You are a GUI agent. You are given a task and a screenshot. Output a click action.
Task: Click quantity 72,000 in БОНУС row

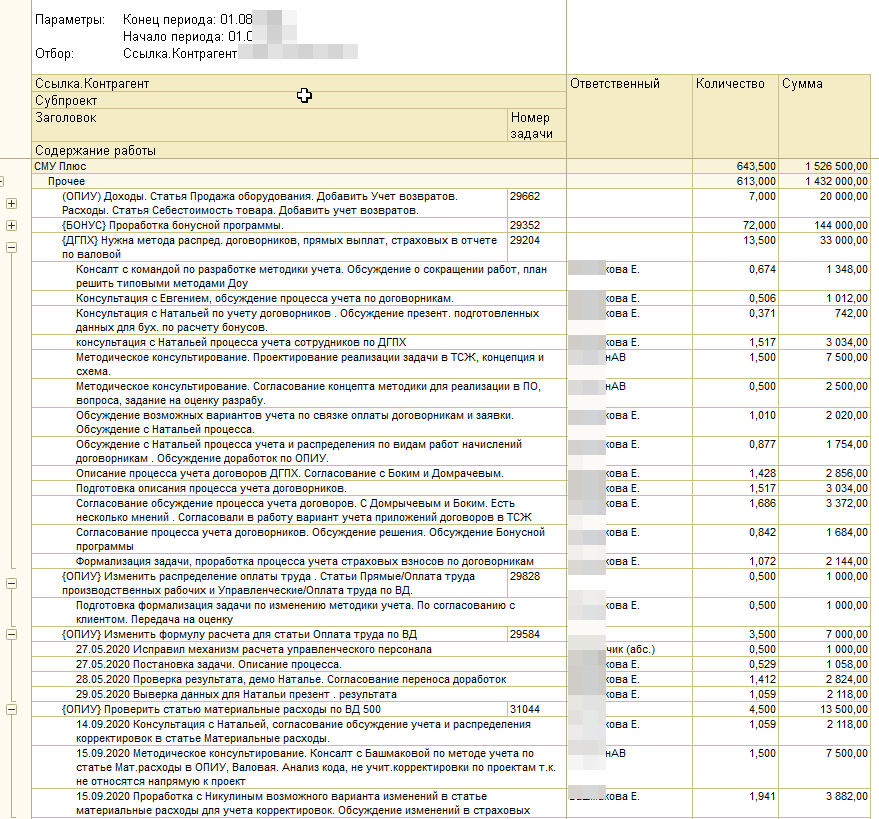759,225
